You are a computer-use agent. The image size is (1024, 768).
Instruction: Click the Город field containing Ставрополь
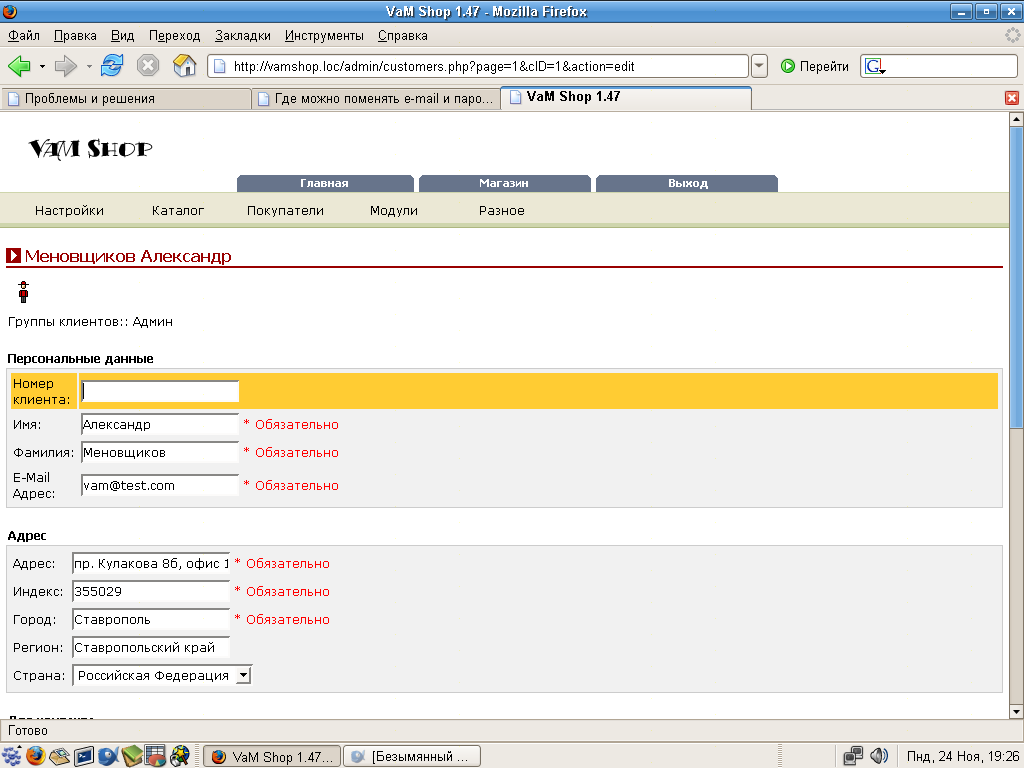151,620
